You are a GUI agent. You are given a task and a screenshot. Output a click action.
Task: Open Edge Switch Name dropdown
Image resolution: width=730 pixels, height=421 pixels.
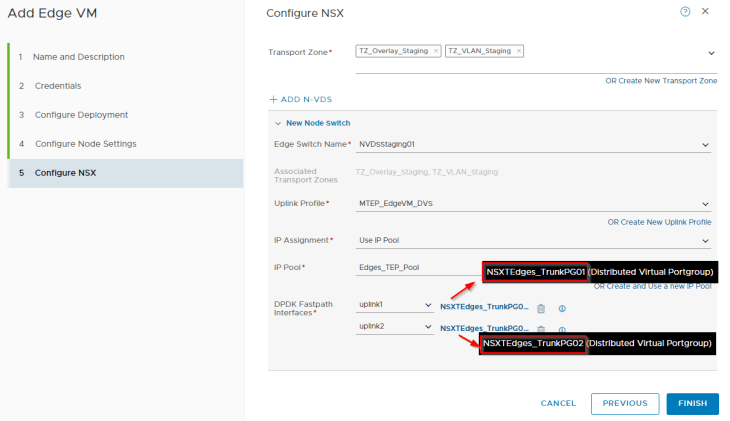(705, 144)
